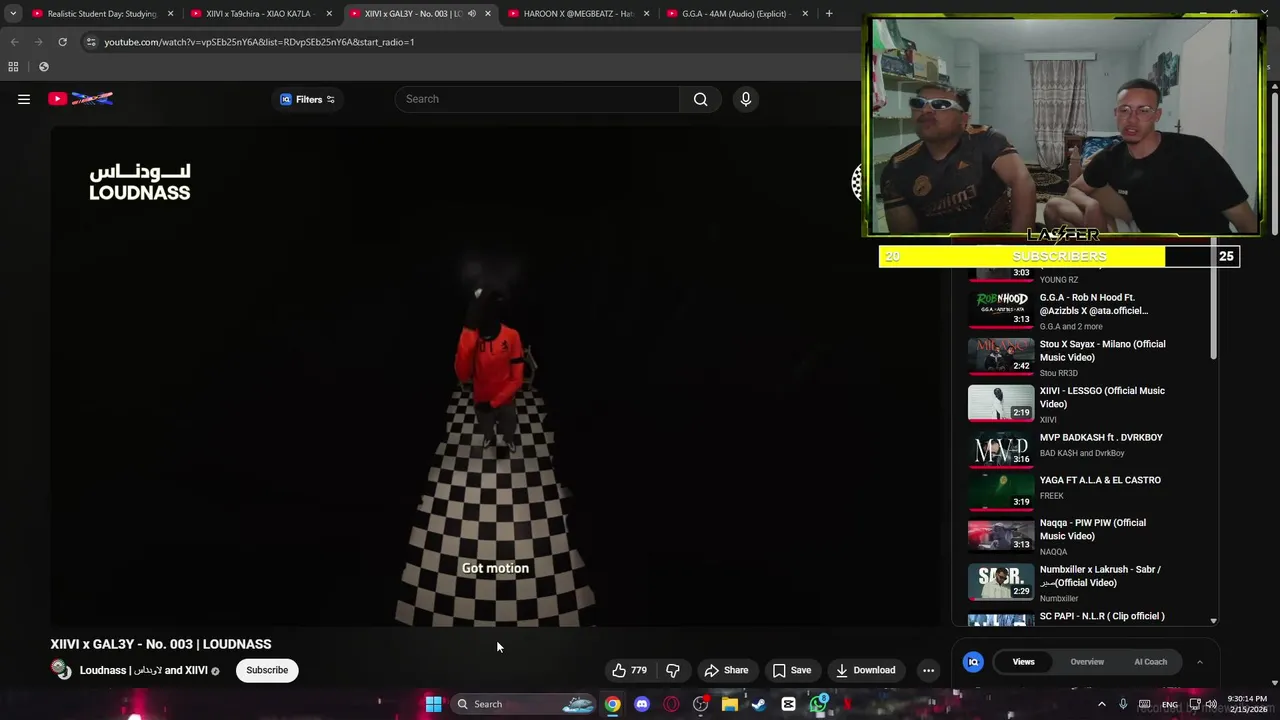Show hidden system tray icons
This screenshot has height=720, width=1280.
point(1102,704)
